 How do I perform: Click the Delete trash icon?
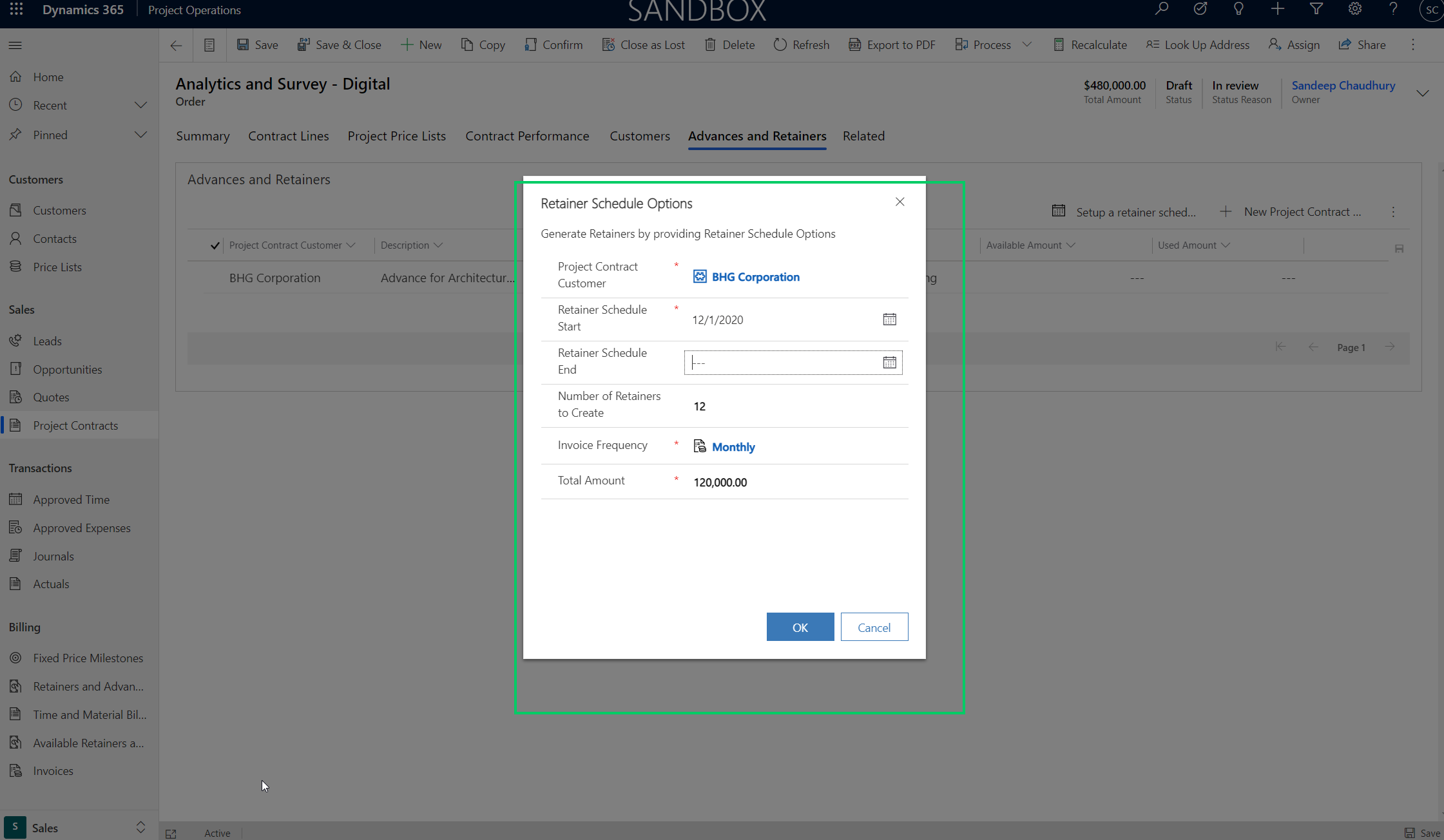click(710, 44)
